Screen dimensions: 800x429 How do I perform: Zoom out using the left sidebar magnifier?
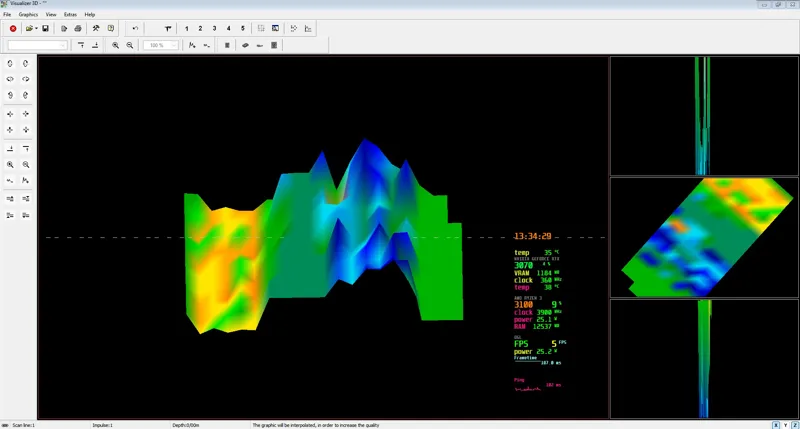tap(26, 165)
